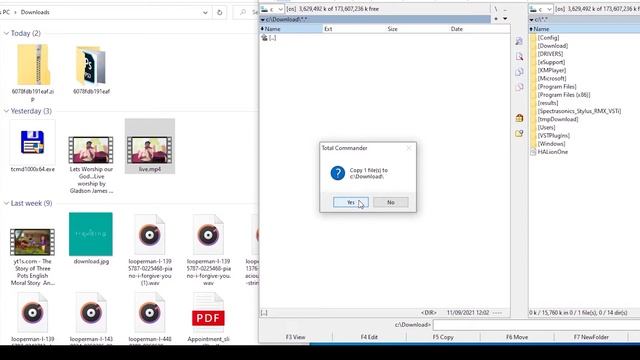Select the looperman-l-448 audio file icon
The height and width of the screenshot is (360, 640).
pos(150,313)
